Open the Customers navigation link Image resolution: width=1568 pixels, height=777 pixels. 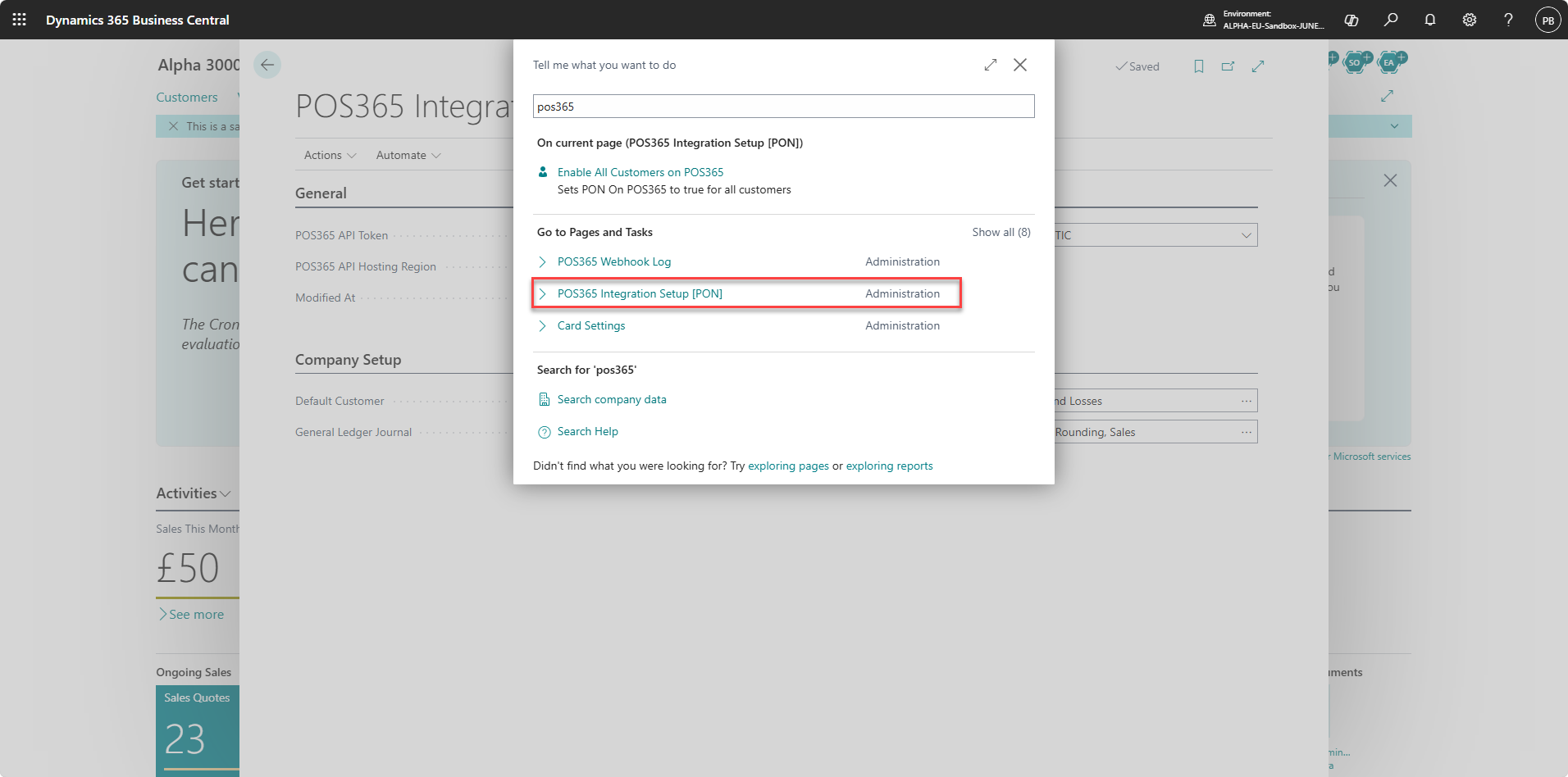(x=187, y=97)
